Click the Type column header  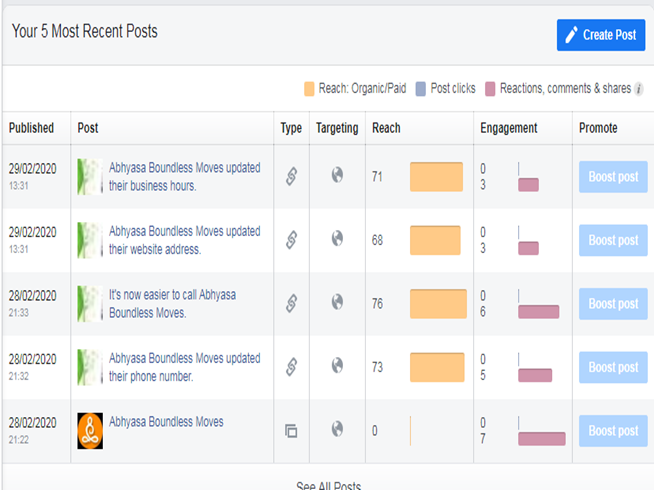(291, 128)
